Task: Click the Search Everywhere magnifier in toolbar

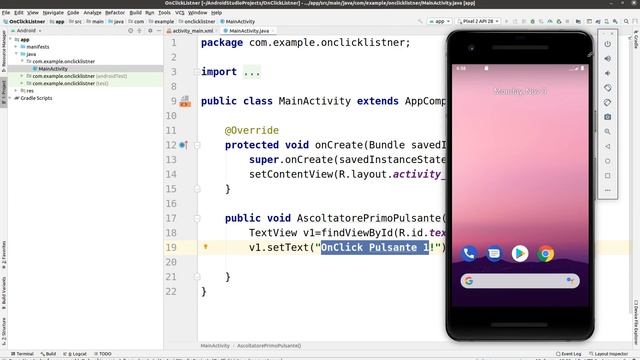Action: [626, 21]
